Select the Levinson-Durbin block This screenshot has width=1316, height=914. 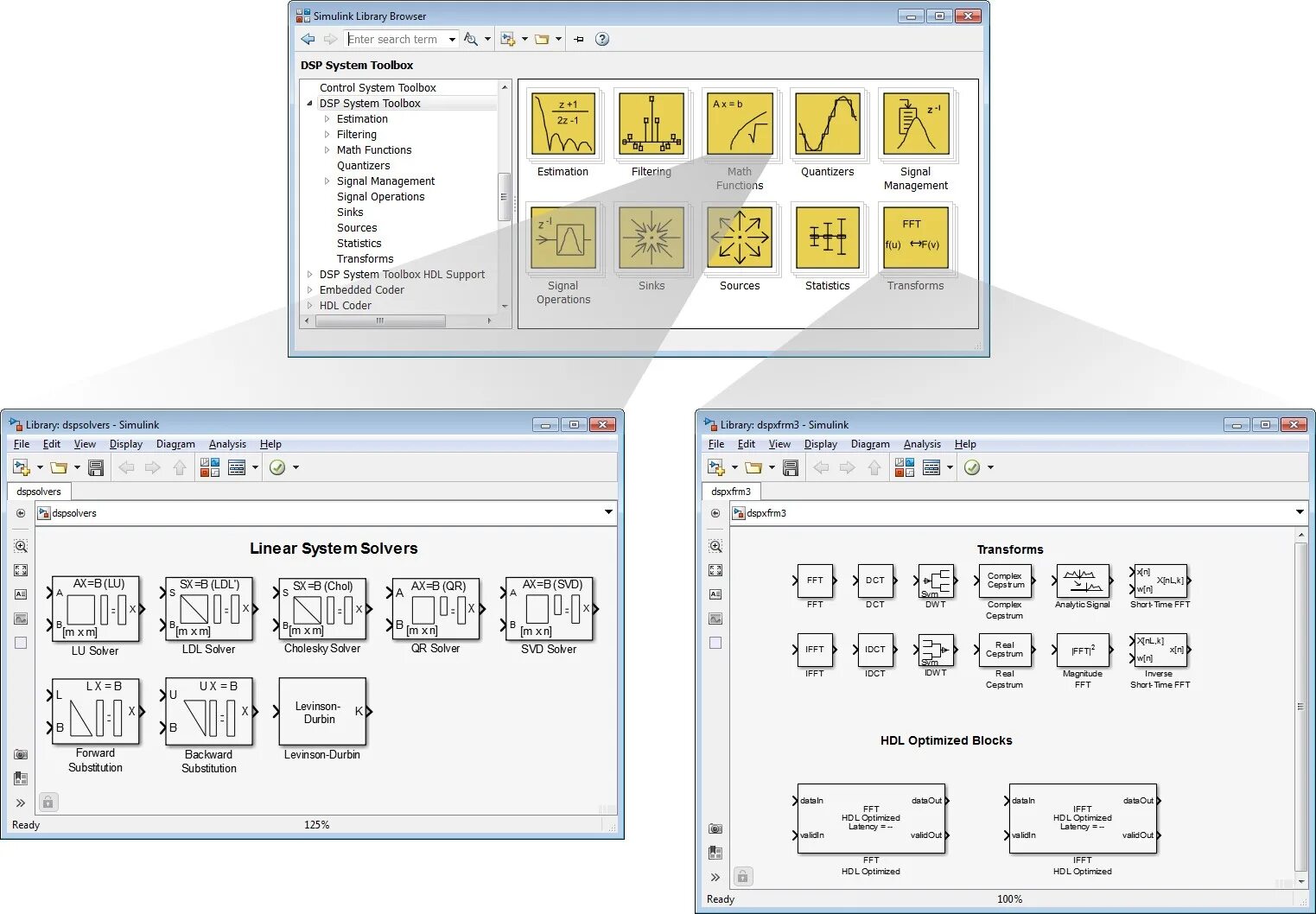322,712
